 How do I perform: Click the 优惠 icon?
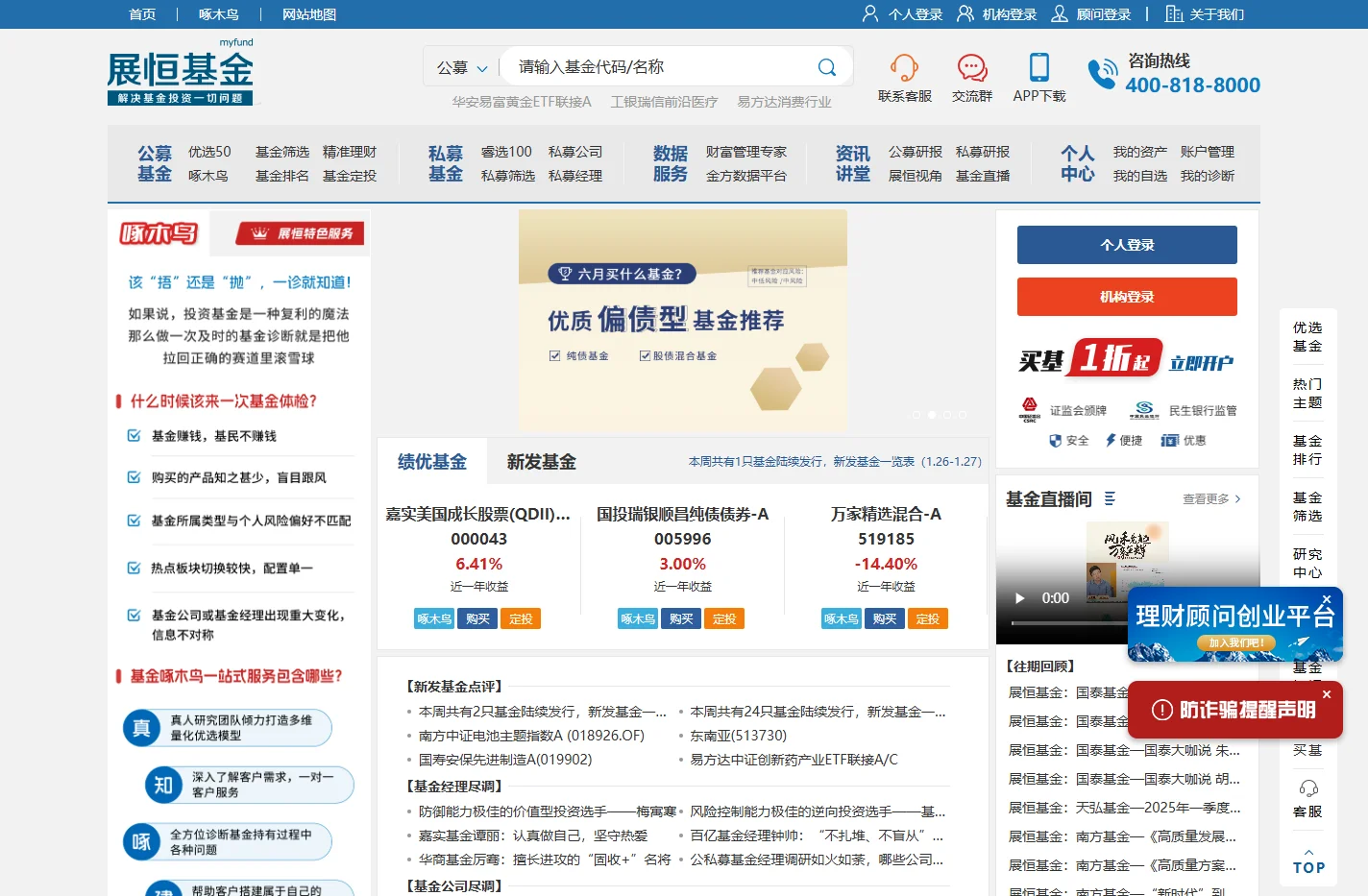[1169, 440]
